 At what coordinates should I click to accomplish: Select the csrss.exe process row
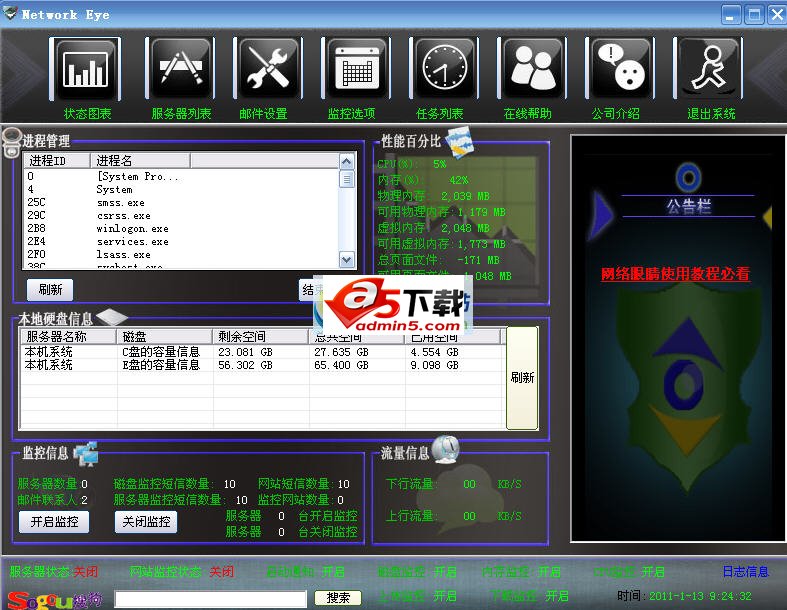coord(182,215)
